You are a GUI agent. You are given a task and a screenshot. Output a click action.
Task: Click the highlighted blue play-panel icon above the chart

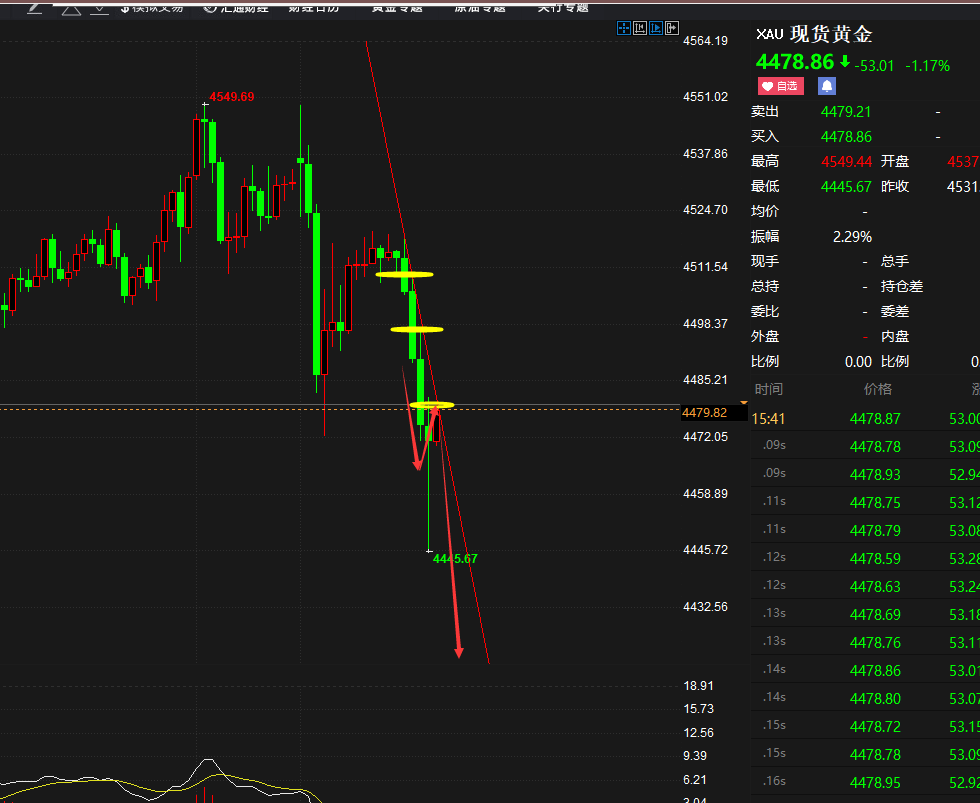pyautogui.click(x=656, y=27)
